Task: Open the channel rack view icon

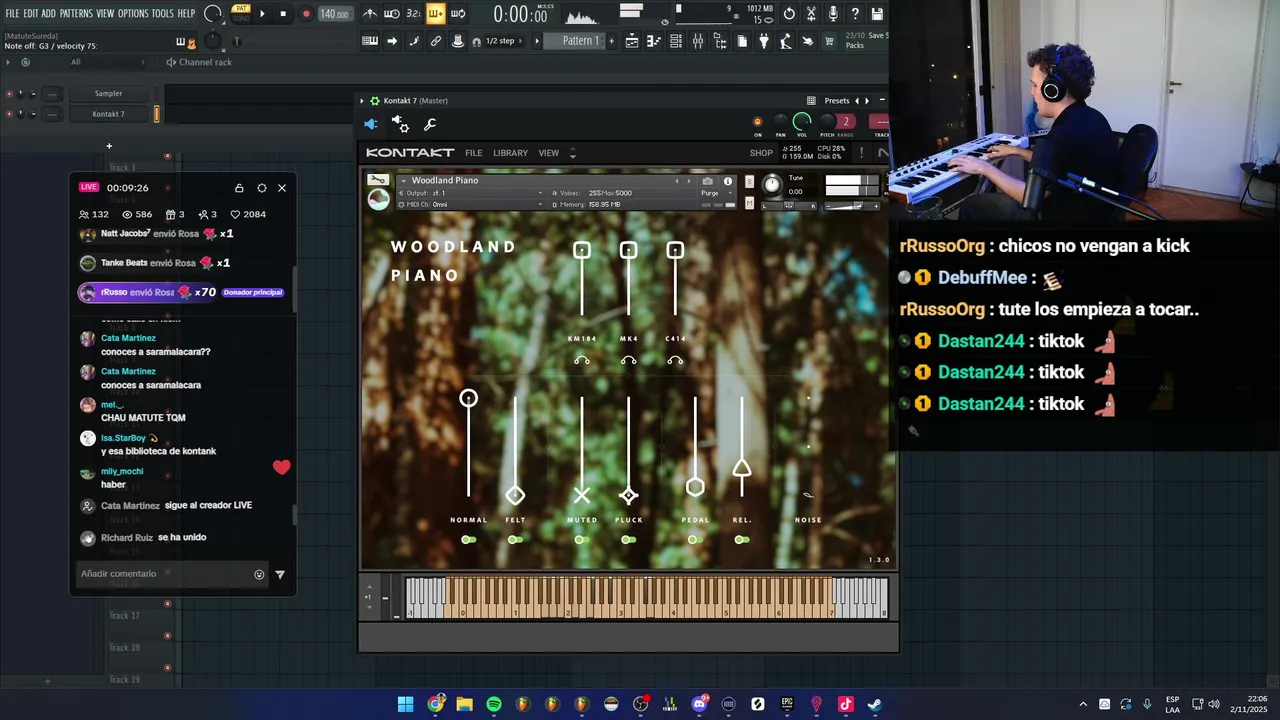Action: 676,41
